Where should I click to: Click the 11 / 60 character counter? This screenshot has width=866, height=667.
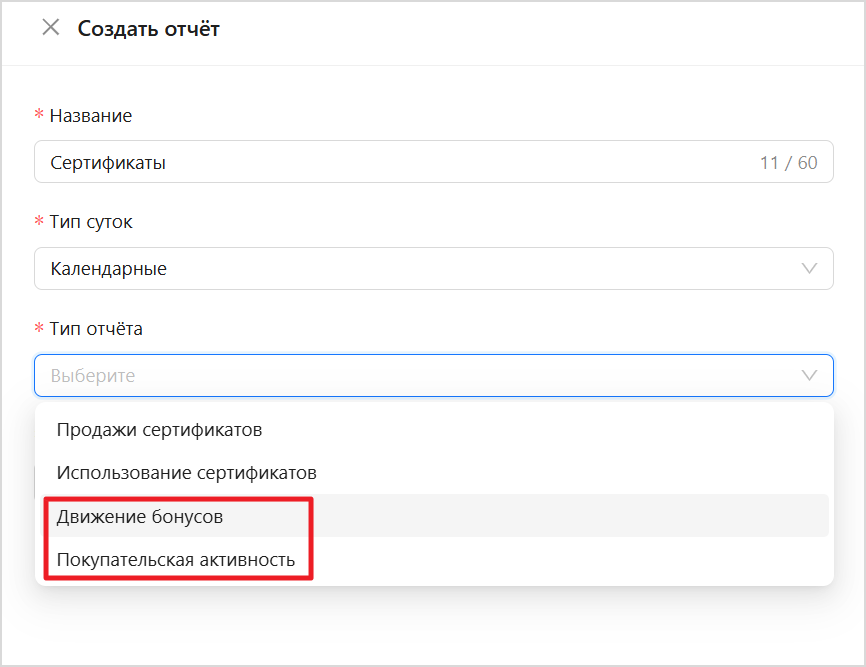click(x=788, y=163)
